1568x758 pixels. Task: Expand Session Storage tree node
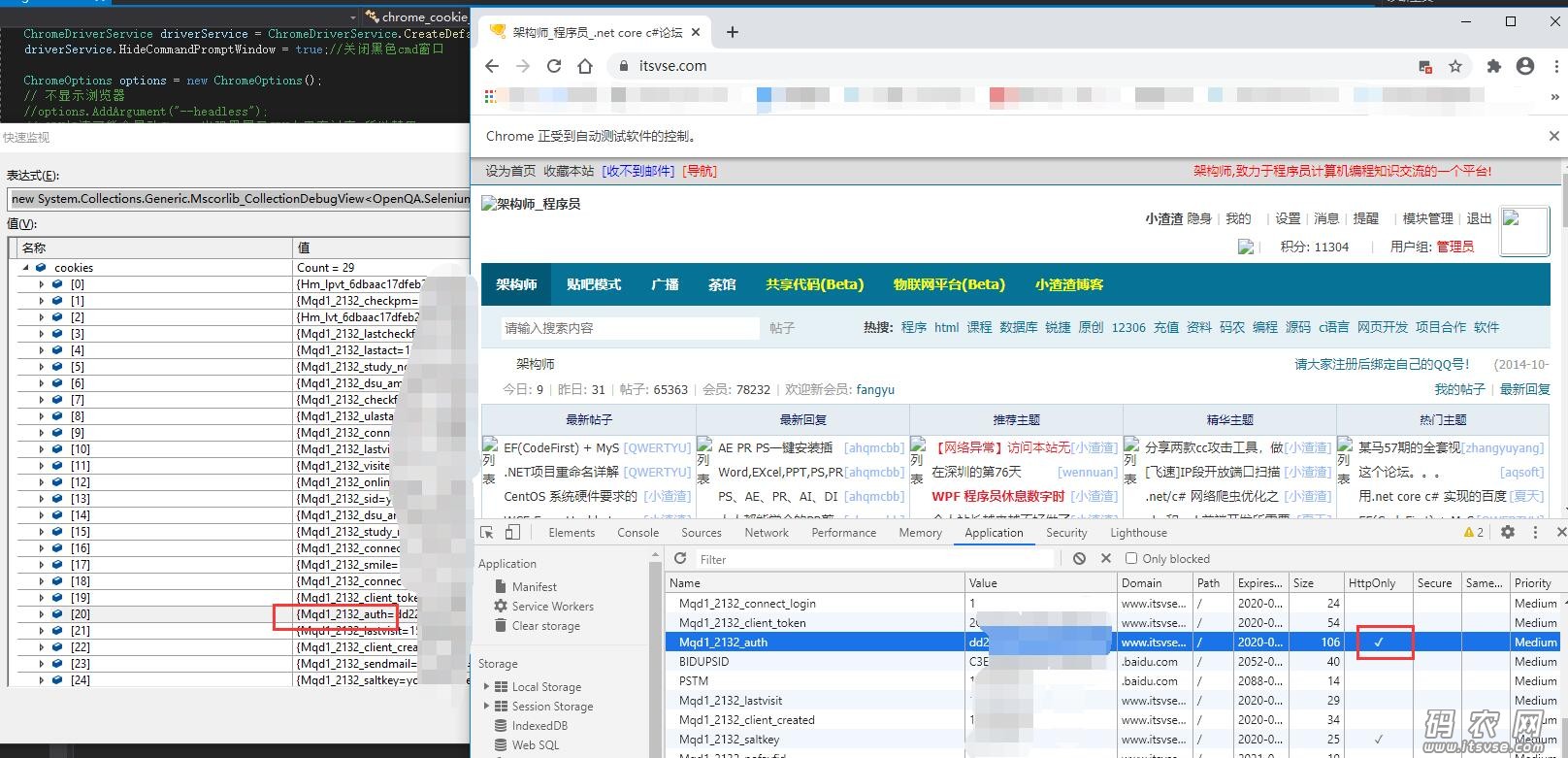487,706
